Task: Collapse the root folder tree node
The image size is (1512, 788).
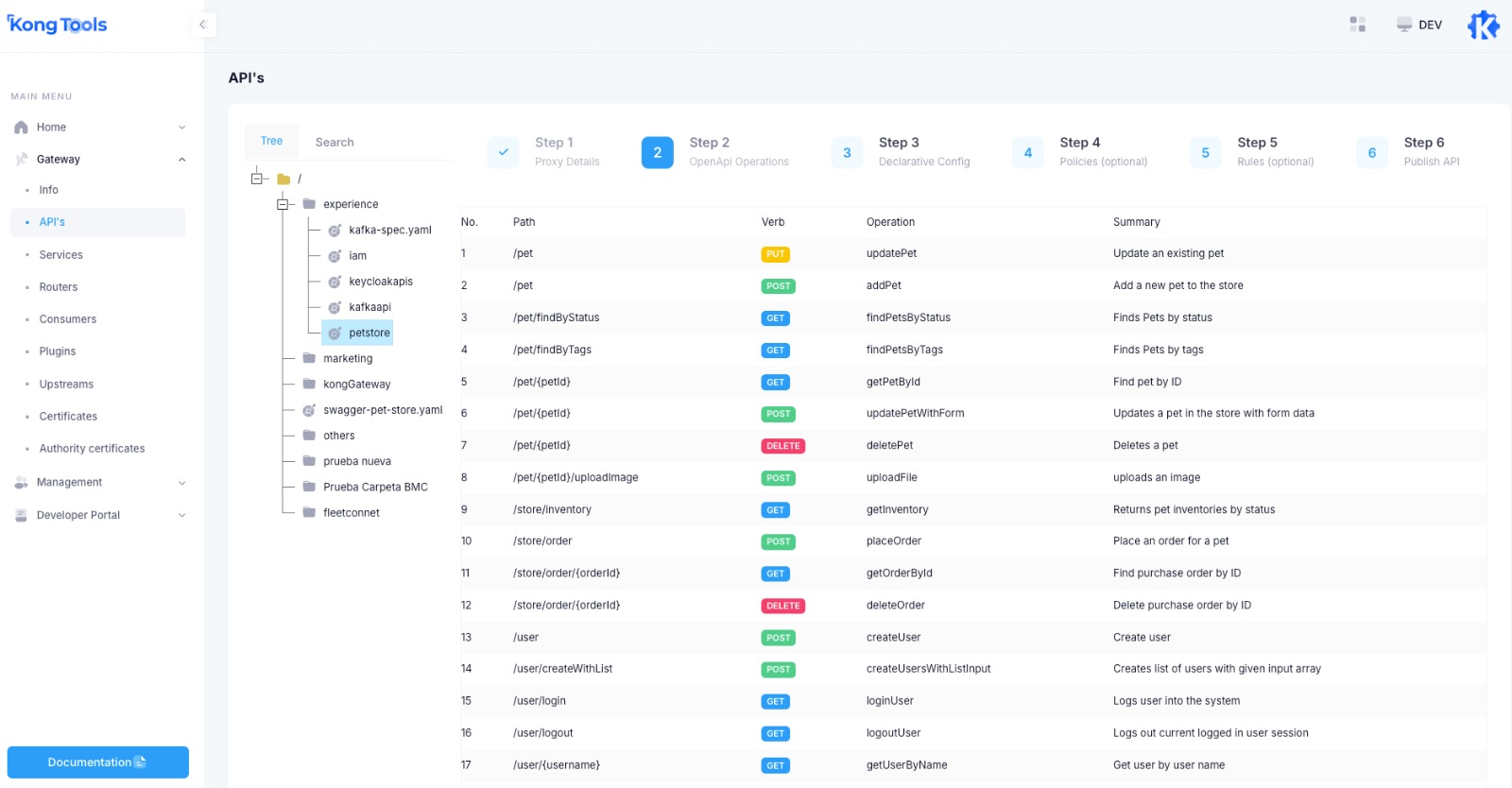Action: click(257, 179)
